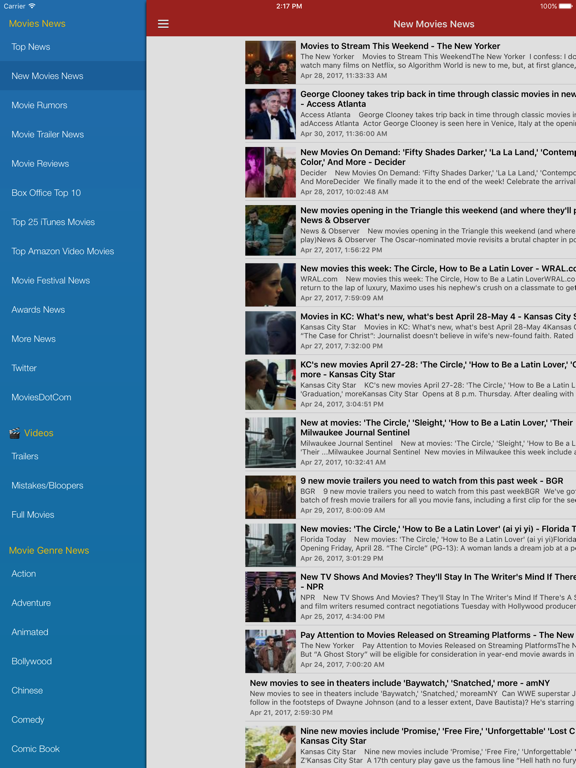
Task: Select Adventure genre news
Action: click(x=73, y=603)
